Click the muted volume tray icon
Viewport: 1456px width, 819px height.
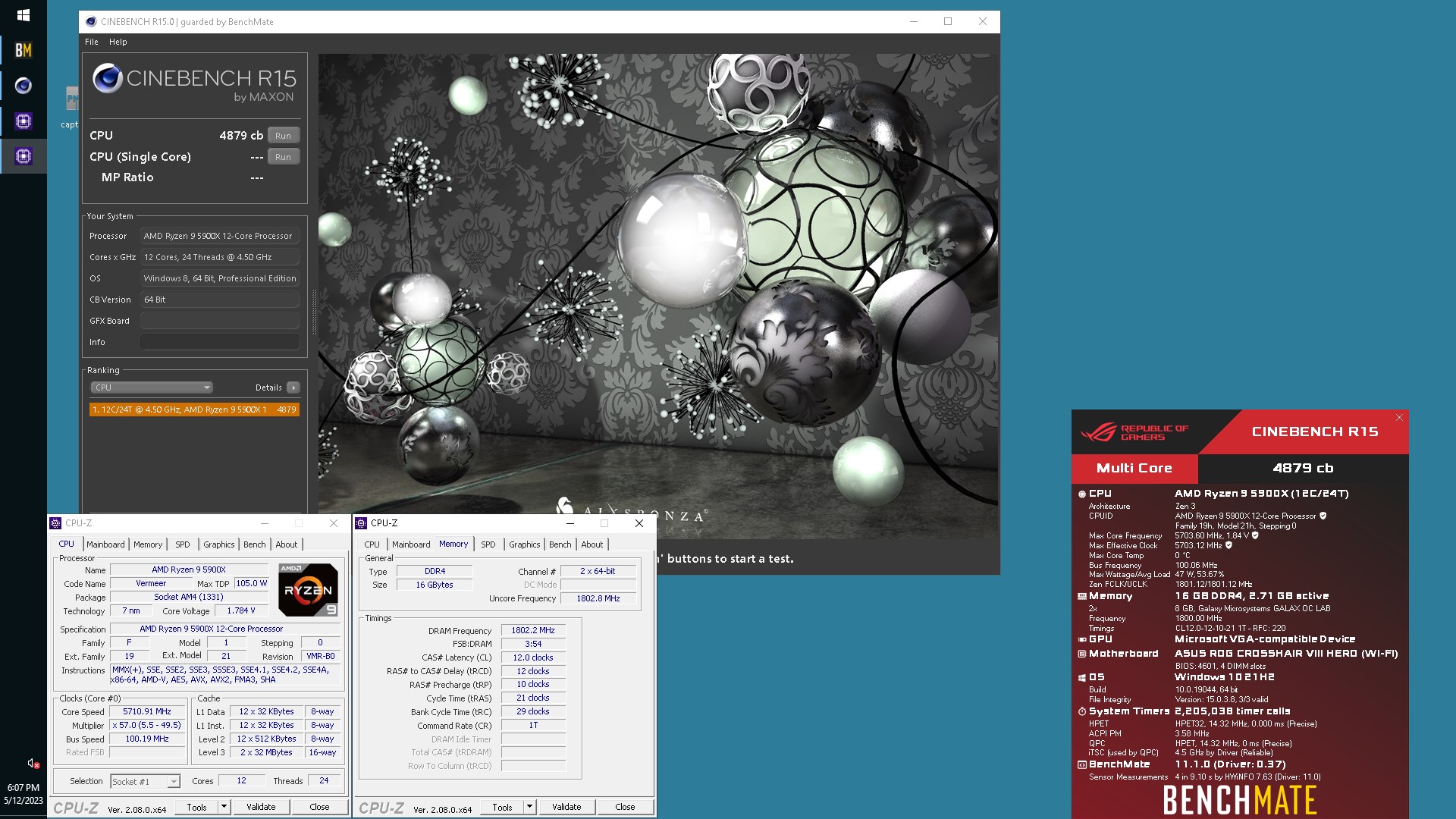(33, 764)
